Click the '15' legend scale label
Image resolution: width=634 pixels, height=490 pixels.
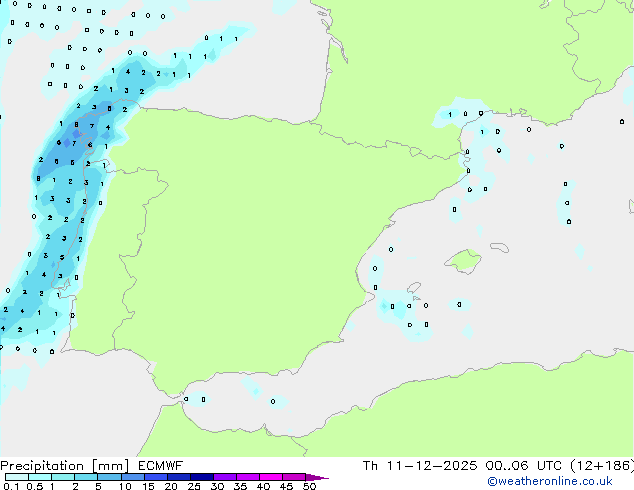[148, 486]
